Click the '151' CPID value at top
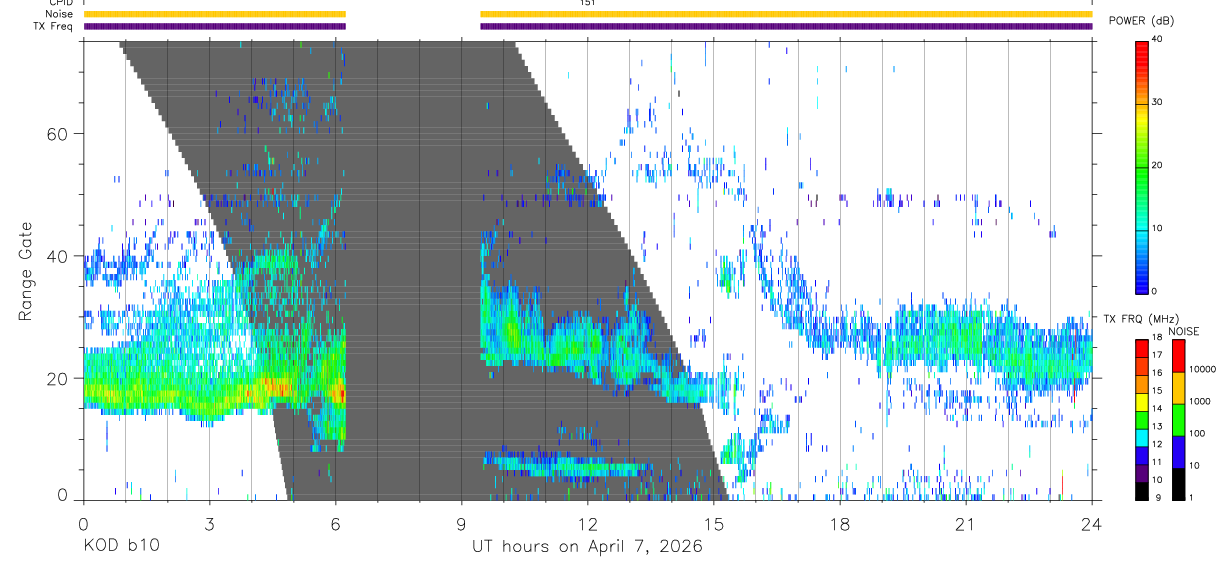Viewport: 1228px width, 567px height. pos(587,3)
